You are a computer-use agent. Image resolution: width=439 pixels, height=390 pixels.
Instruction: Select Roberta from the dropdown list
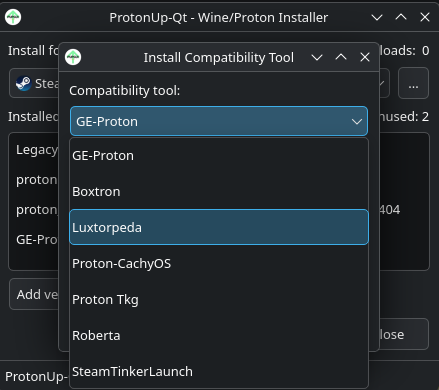(219, 335)
